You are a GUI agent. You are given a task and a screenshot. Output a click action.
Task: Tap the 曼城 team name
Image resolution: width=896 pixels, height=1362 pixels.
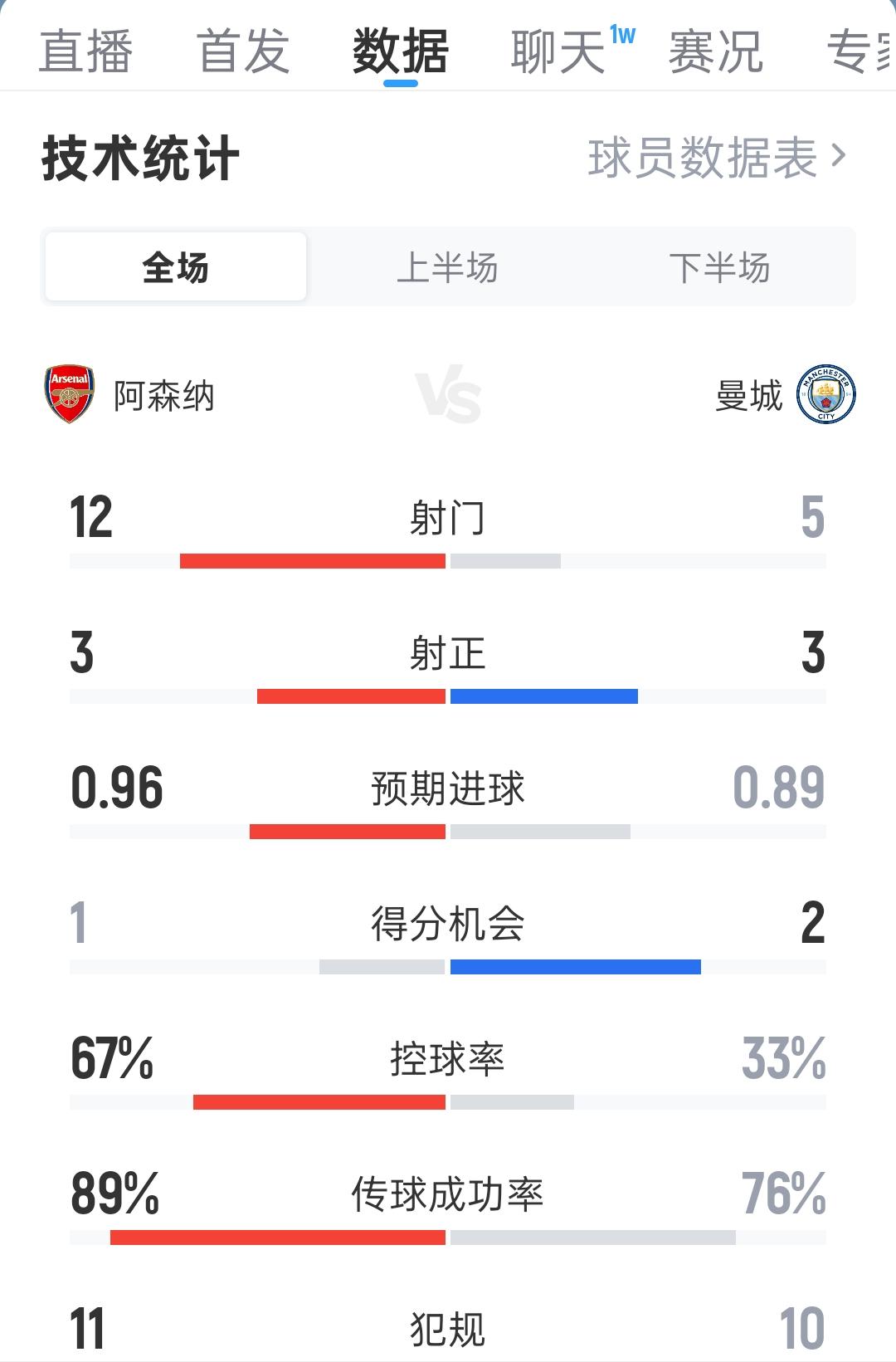748,396
